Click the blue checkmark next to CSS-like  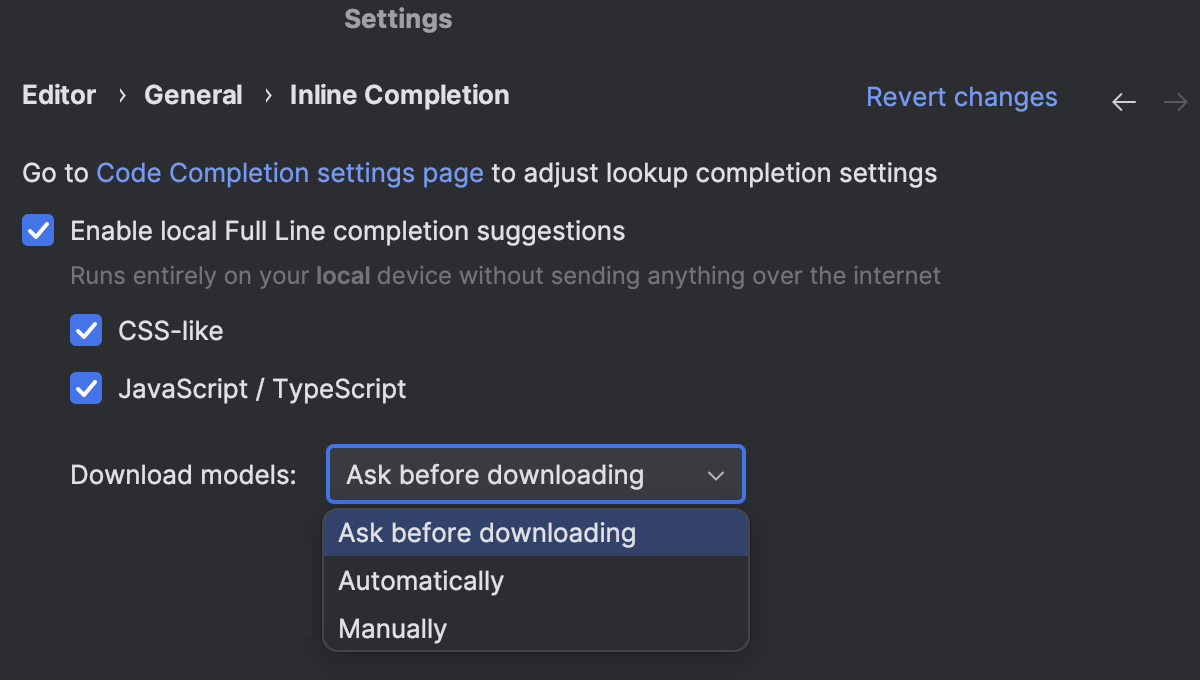86,330
